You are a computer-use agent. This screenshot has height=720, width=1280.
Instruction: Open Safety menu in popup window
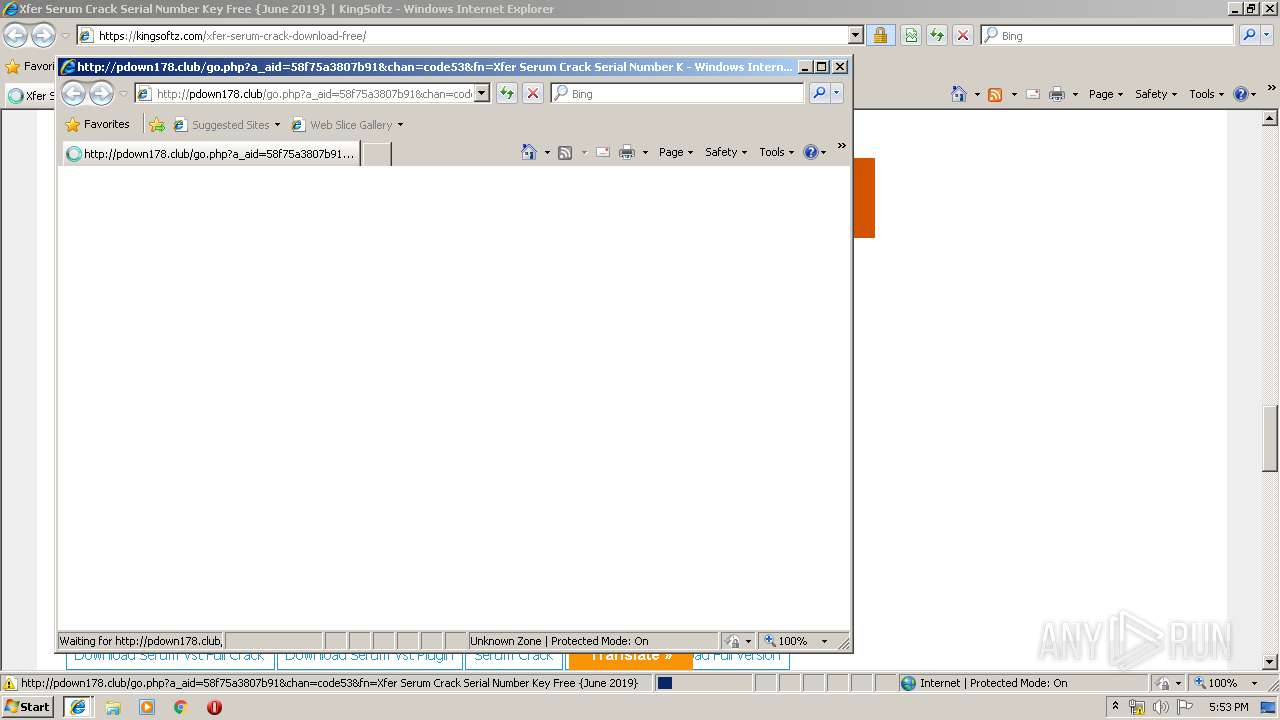click(726, 152)
